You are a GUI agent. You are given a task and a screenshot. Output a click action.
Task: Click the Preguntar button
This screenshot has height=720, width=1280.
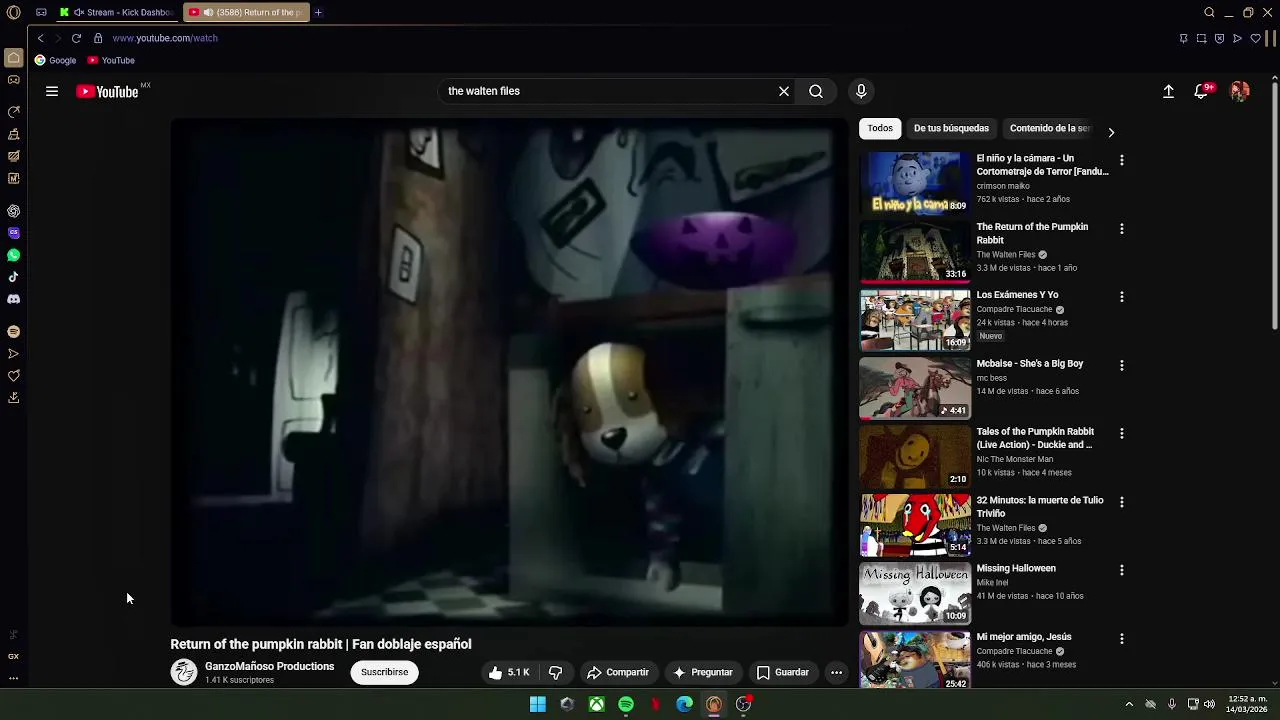(x=703, y=672)
